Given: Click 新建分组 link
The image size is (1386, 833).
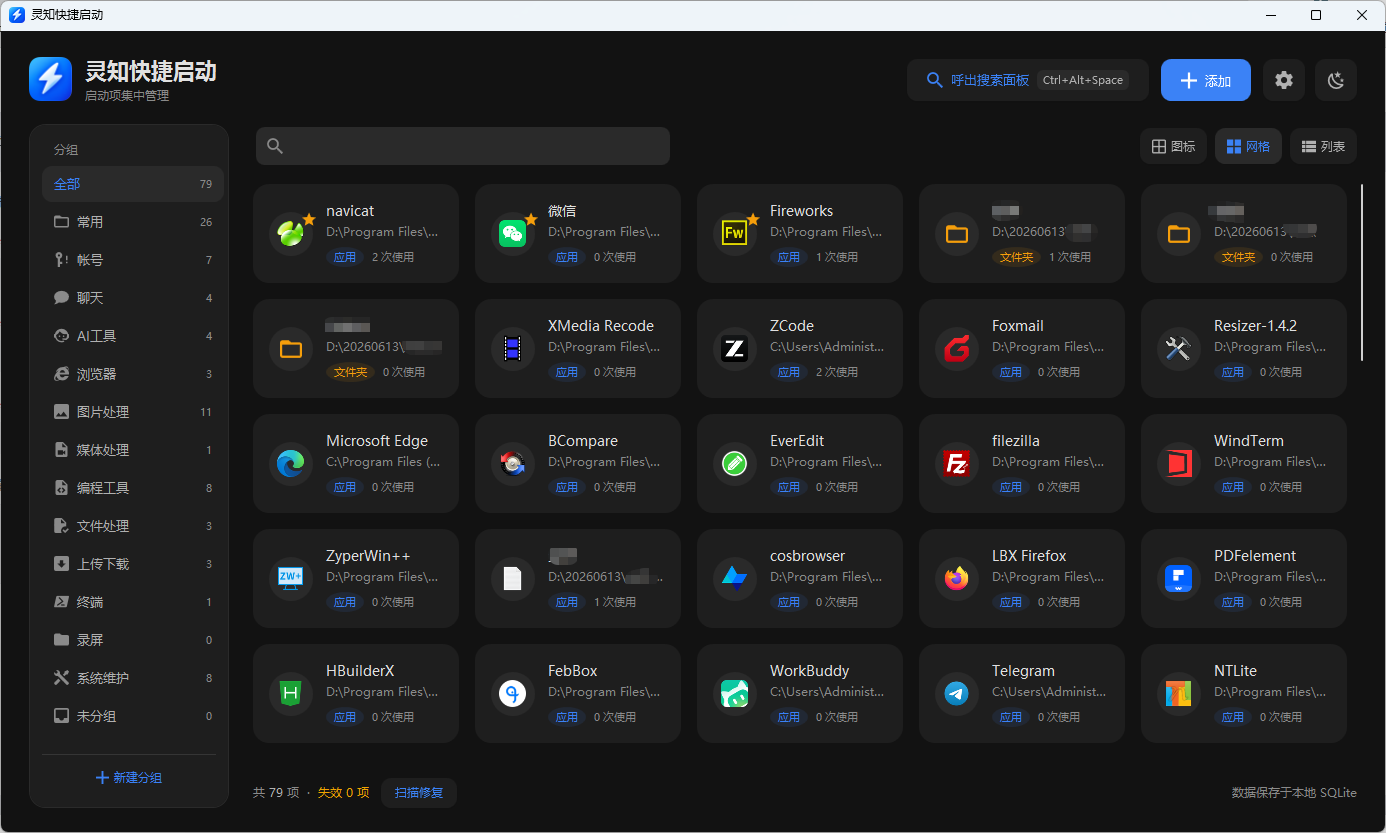Looking at the screenshot, I should pos(128,777).
